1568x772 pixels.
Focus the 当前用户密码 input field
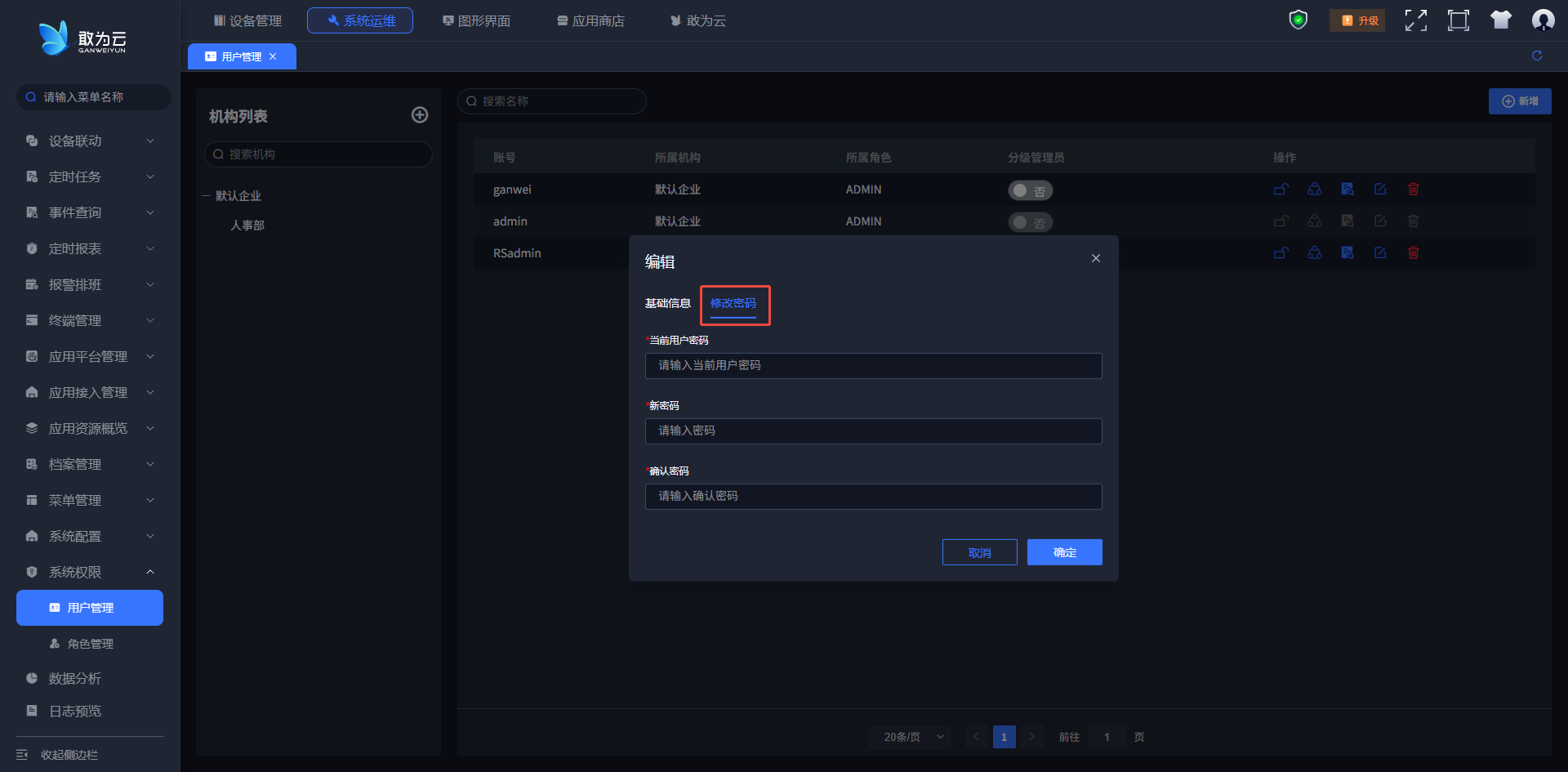874,366
